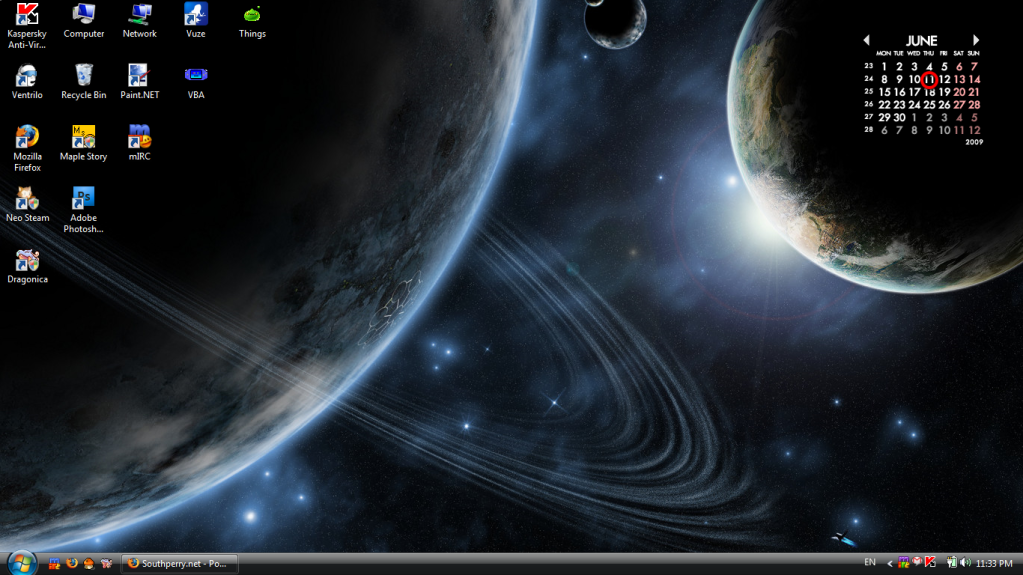This screenshot has width=1023, height=575.
Task: Click the Dragonica quick launch icon
Action: [106, 563]
